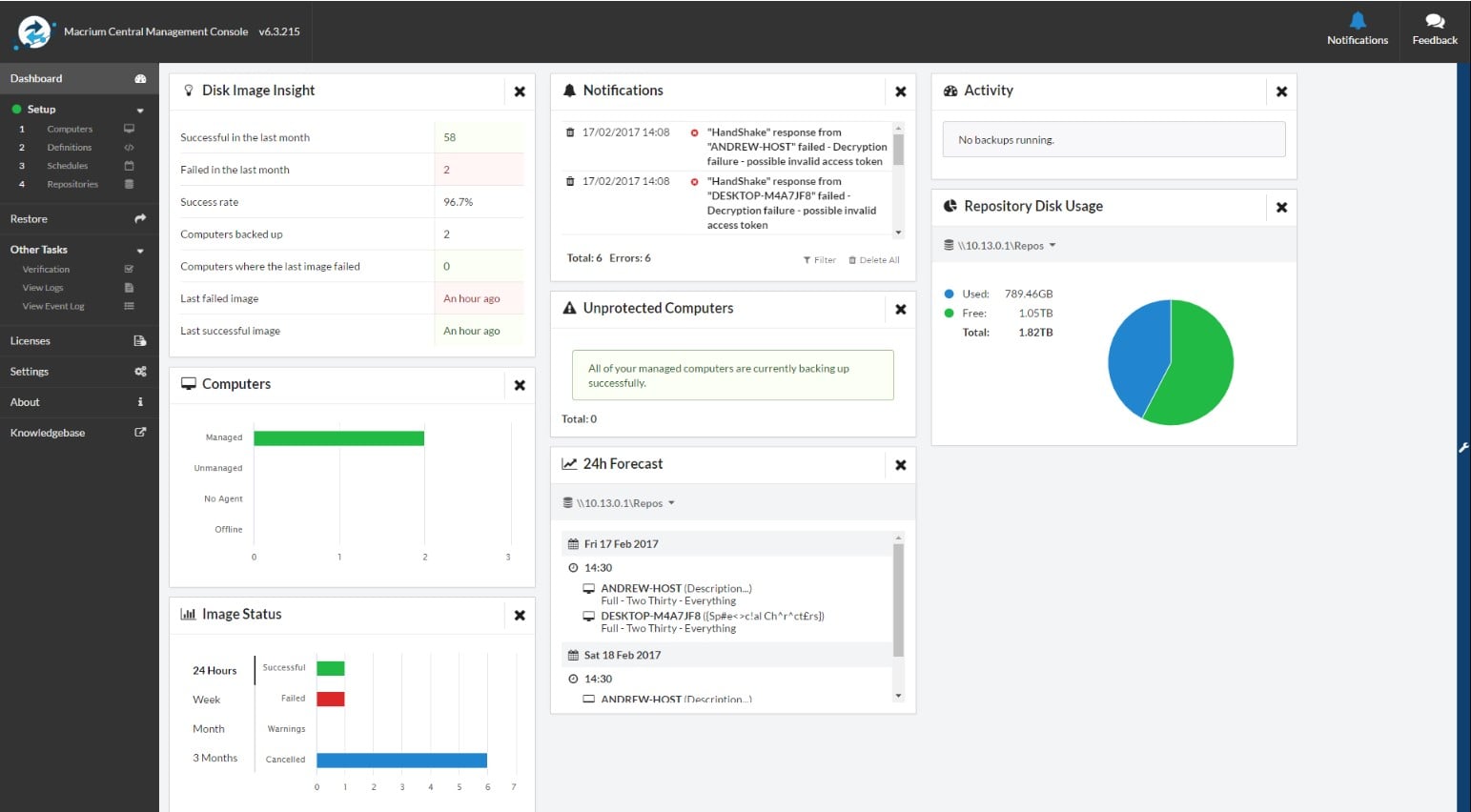Dismiss the 24h Forecast panel
Image resolution: width=1471 pixels, height=812 pixels.
pyautogui.click(x=900, y=465)
